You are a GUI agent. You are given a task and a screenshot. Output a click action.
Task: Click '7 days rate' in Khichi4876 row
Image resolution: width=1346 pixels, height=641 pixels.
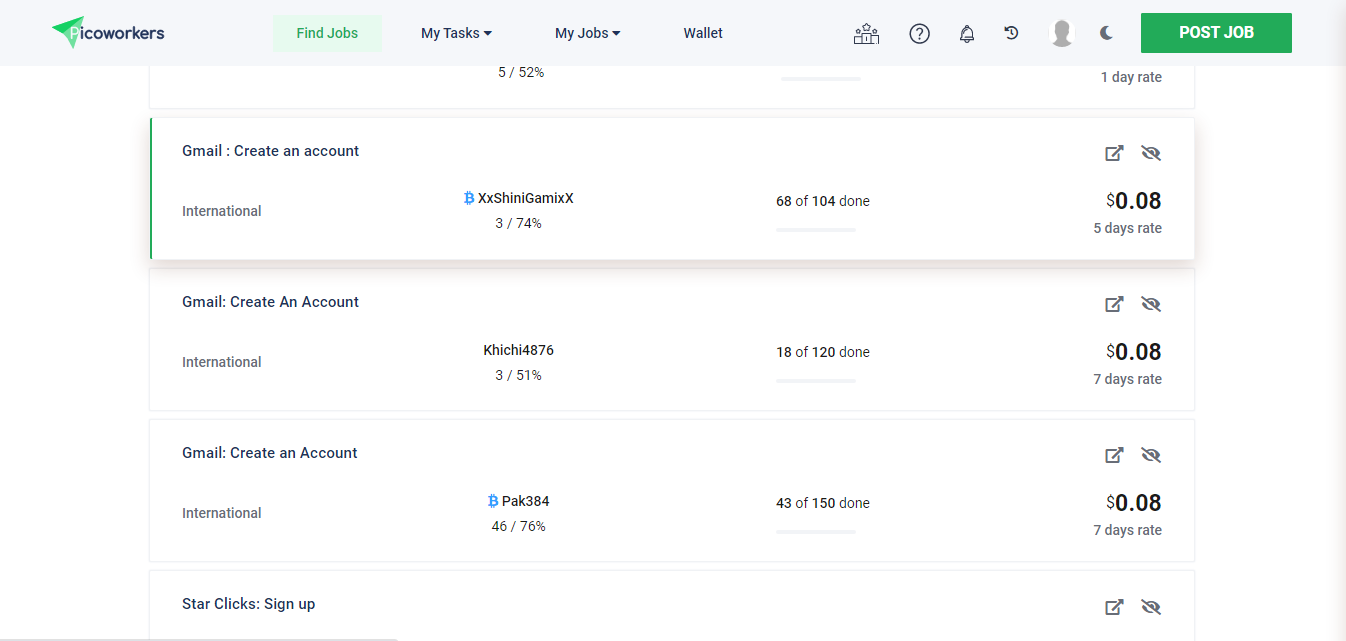(x=1128, y=379)
